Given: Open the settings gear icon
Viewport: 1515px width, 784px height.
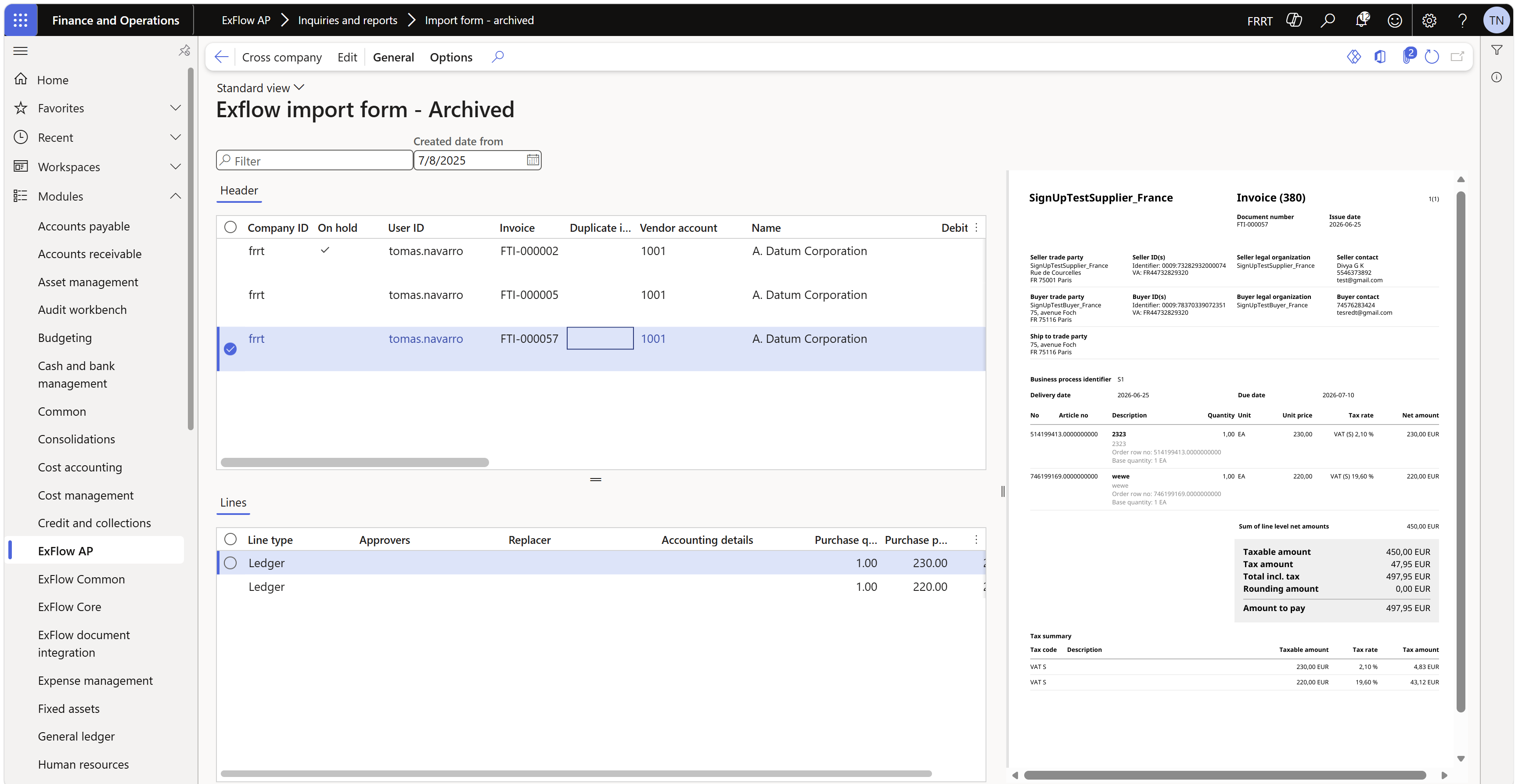Looking at the screenshot, I should pos(1429,21).
